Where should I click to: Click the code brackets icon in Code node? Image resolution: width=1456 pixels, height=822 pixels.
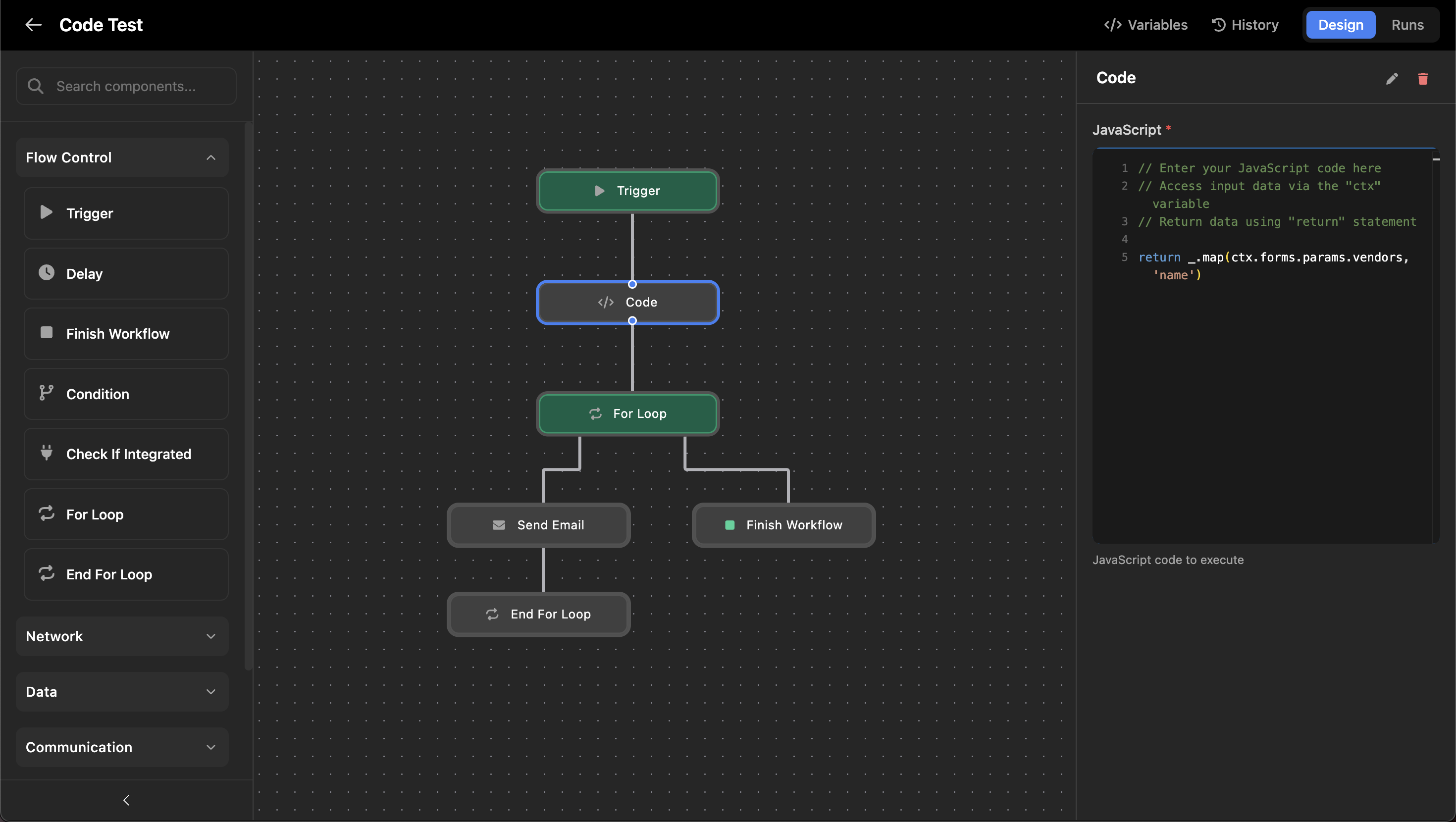[x=605, y=302]
